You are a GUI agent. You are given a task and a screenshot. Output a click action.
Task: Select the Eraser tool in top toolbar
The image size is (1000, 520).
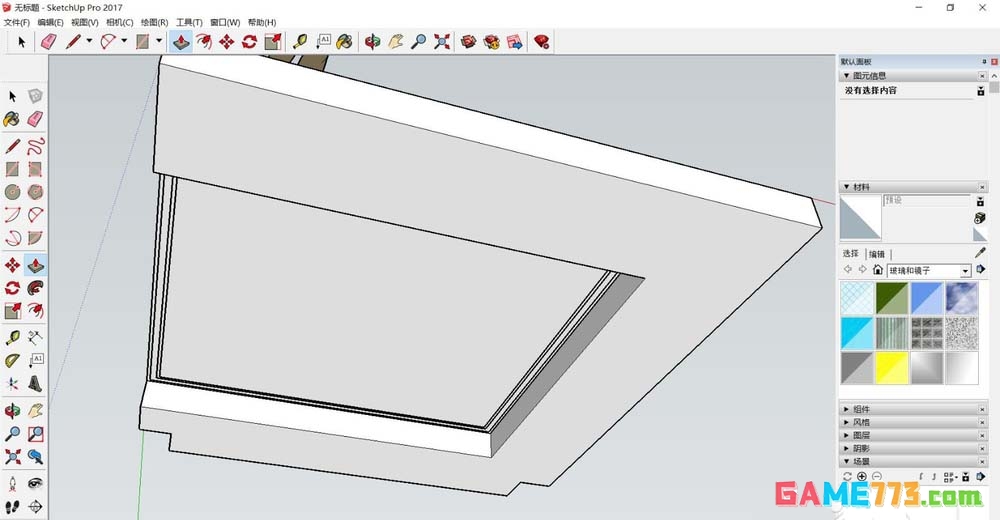click(49, 42)
